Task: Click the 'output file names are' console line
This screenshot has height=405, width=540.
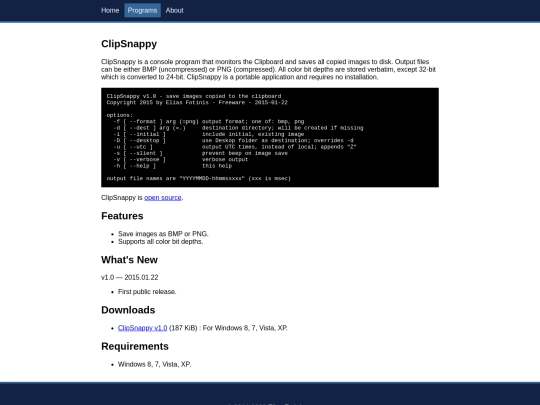Action: 199,178
